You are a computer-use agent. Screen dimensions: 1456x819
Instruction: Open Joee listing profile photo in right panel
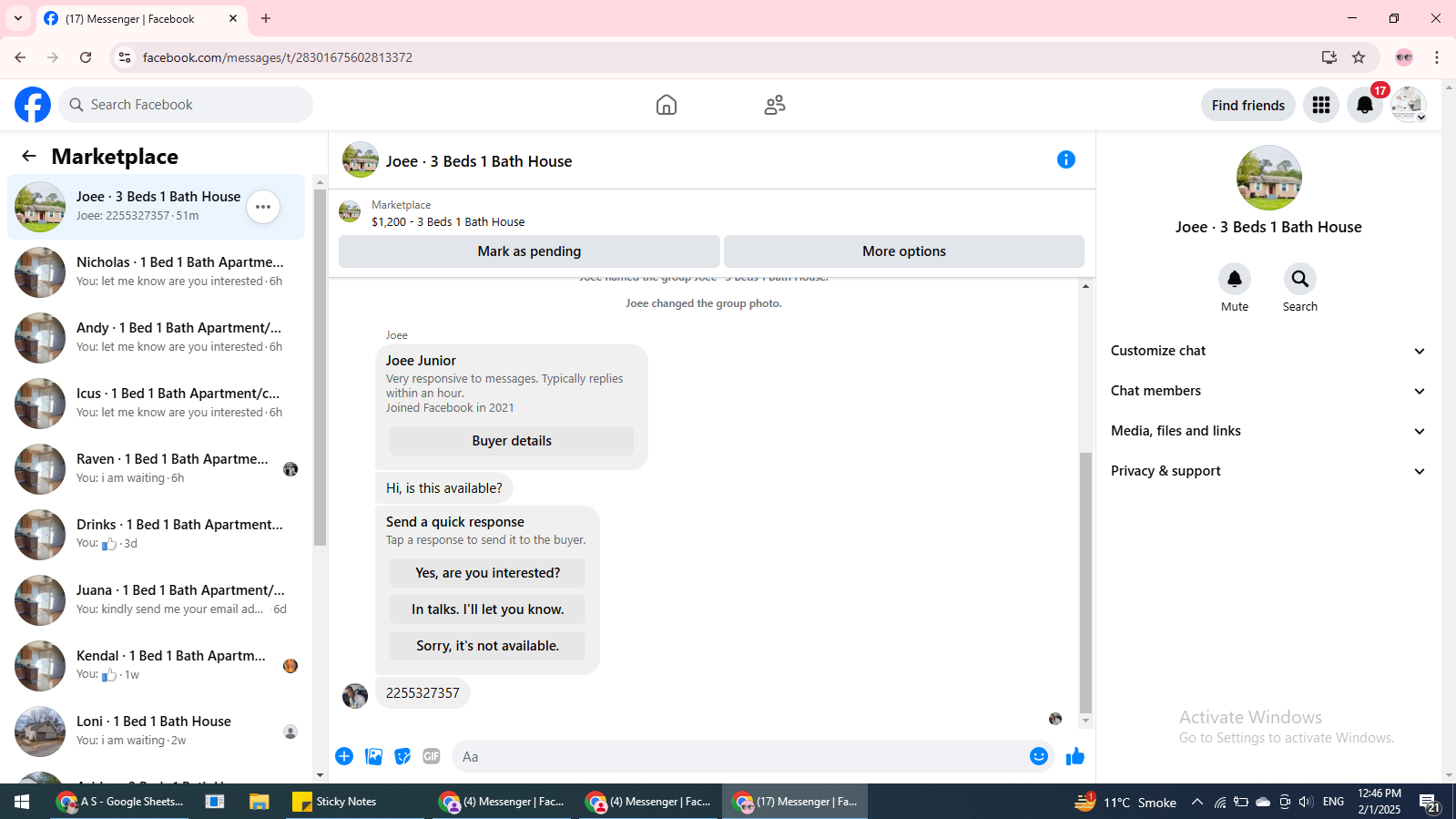[1269, 178]
